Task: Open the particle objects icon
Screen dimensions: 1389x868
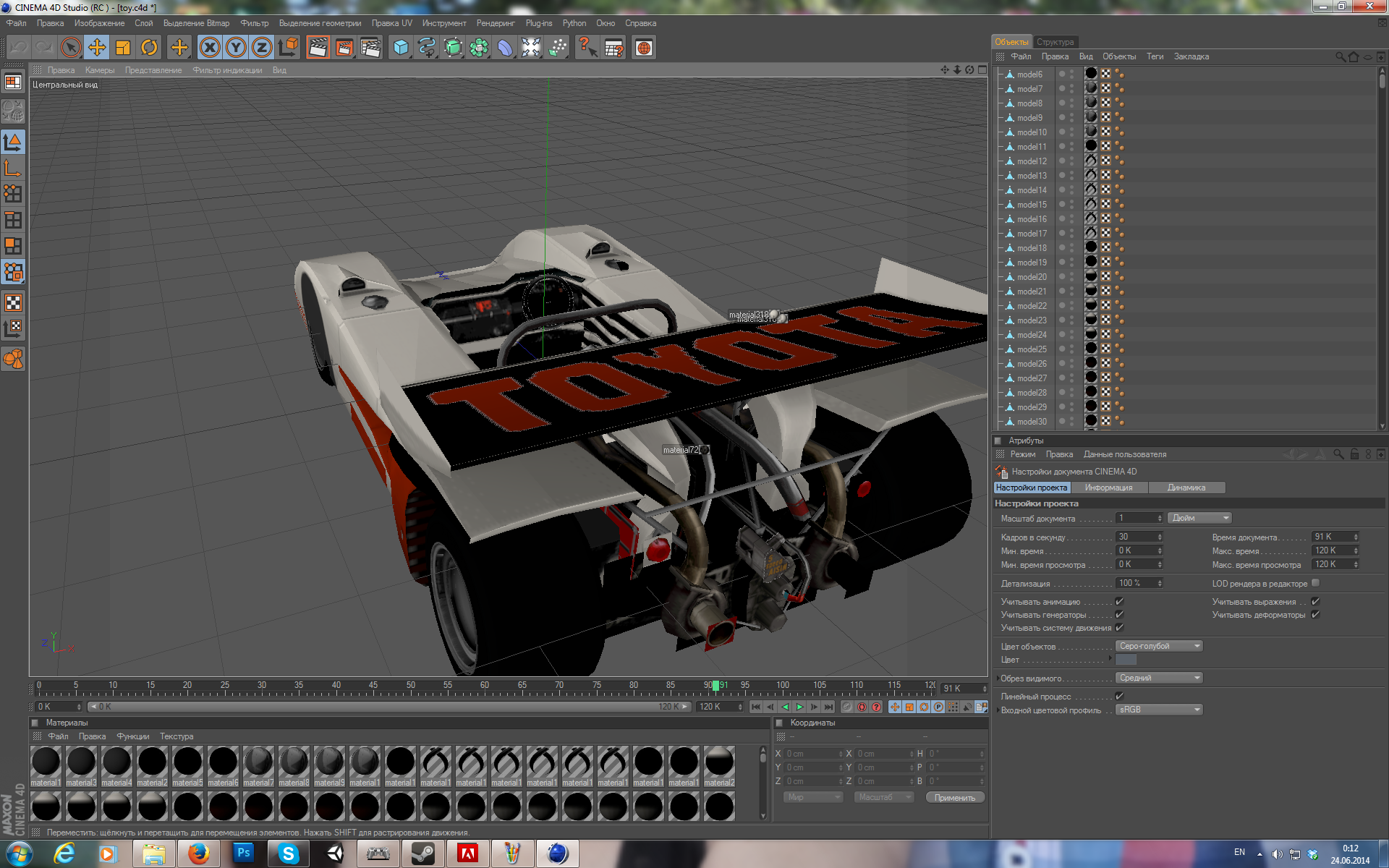Action: [557, 48]
